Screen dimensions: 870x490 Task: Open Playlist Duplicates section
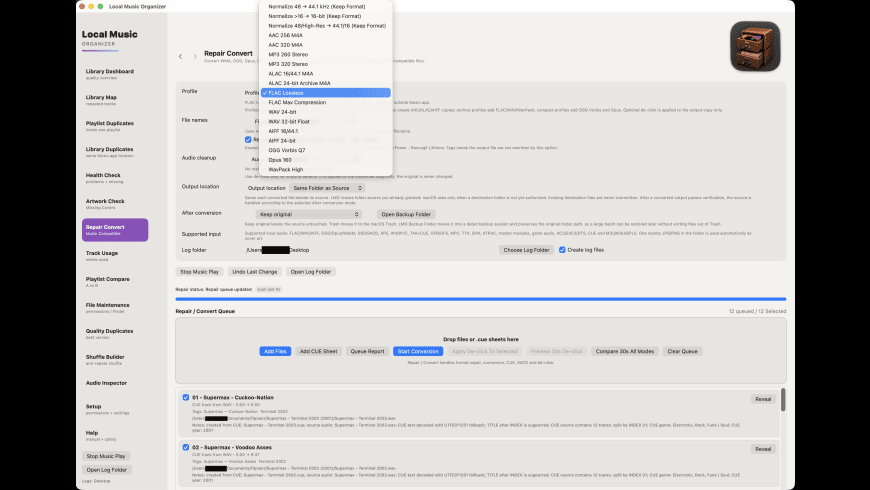115,126
